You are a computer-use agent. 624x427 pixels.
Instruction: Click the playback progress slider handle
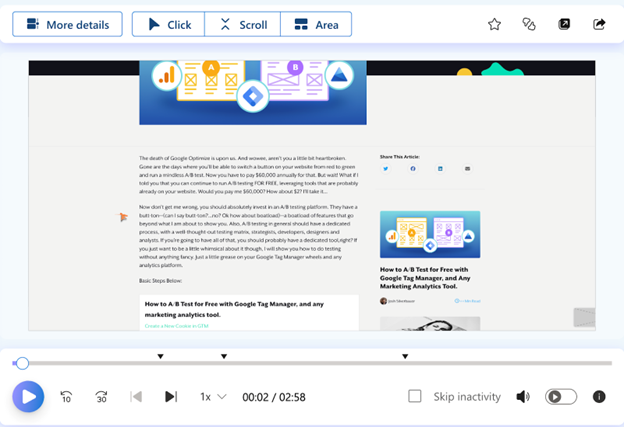click(22, 363)
